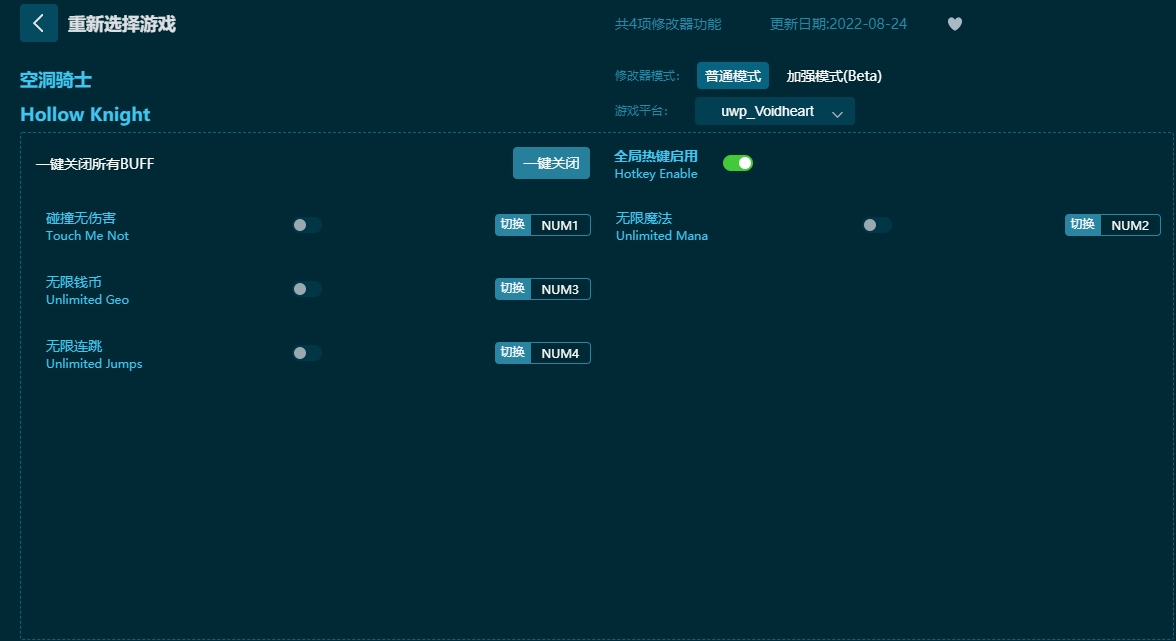Enable Unlimited Geo toggle

(x=307, y=289)
